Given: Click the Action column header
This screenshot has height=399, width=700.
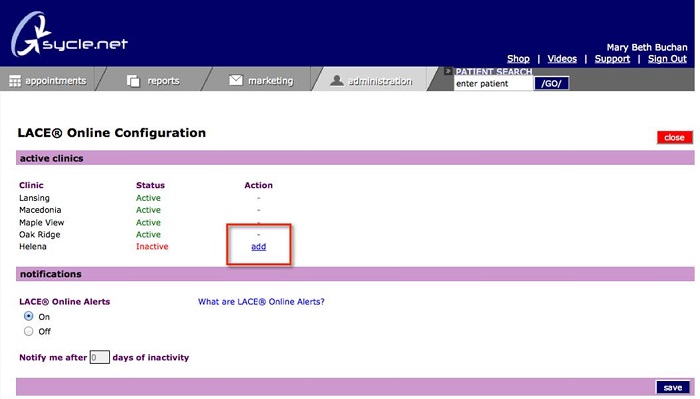Looking at the screenshot, I should tap(258, 185).
